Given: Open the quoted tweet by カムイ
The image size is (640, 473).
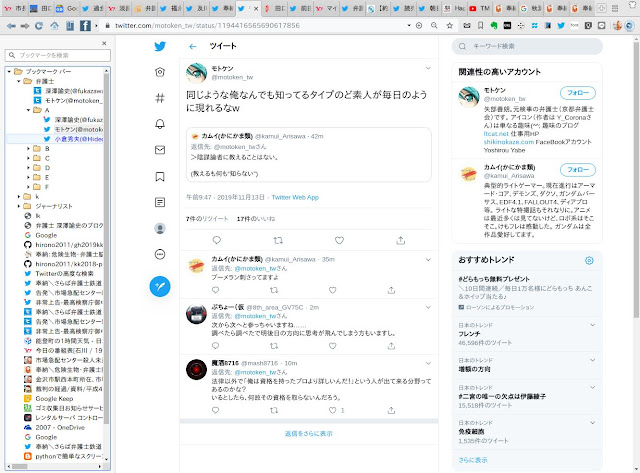Looking at the screenshot, I should pos(309,155).
